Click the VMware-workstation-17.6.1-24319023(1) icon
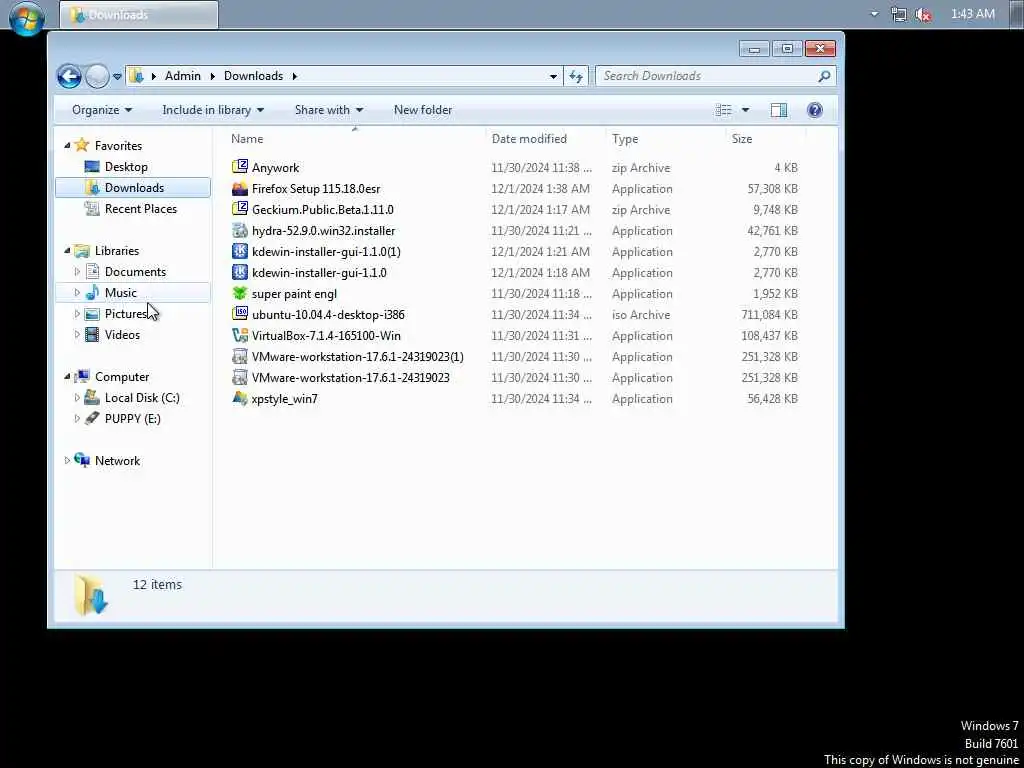Screen dimensions: 1024x768 click(240, 357)
